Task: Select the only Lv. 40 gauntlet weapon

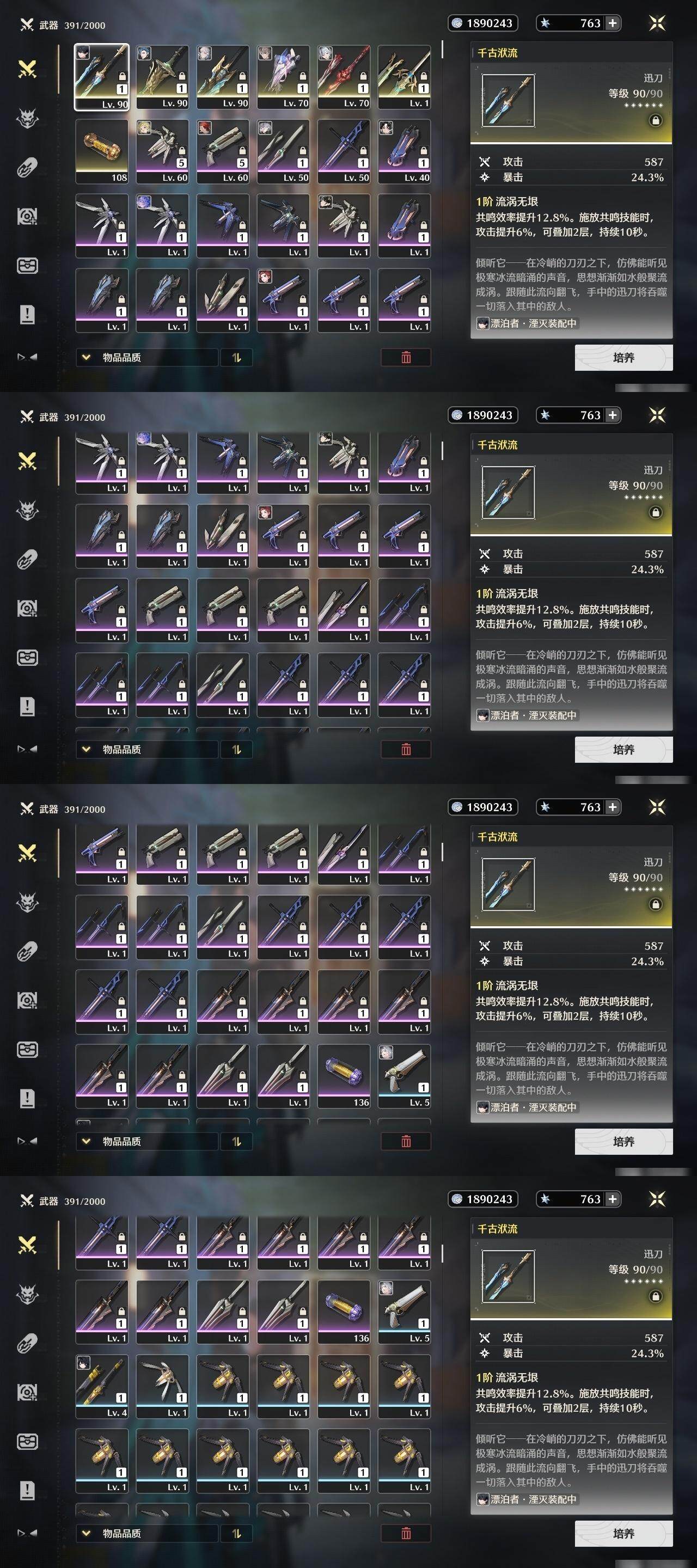Action: (404, 151)
